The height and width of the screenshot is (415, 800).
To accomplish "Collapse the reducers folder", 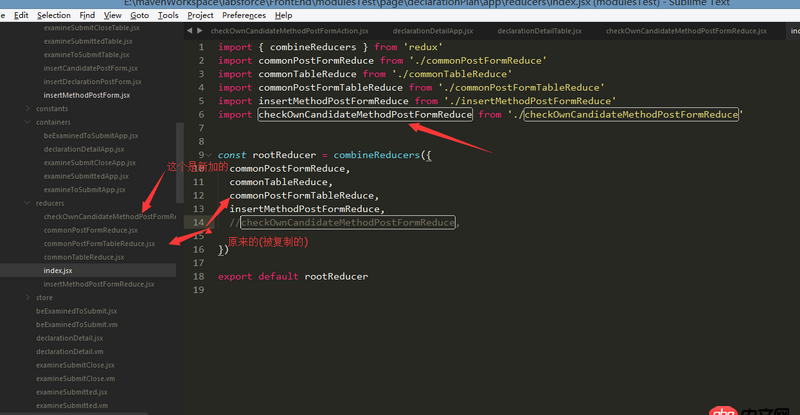I will (x=28, y=203).
